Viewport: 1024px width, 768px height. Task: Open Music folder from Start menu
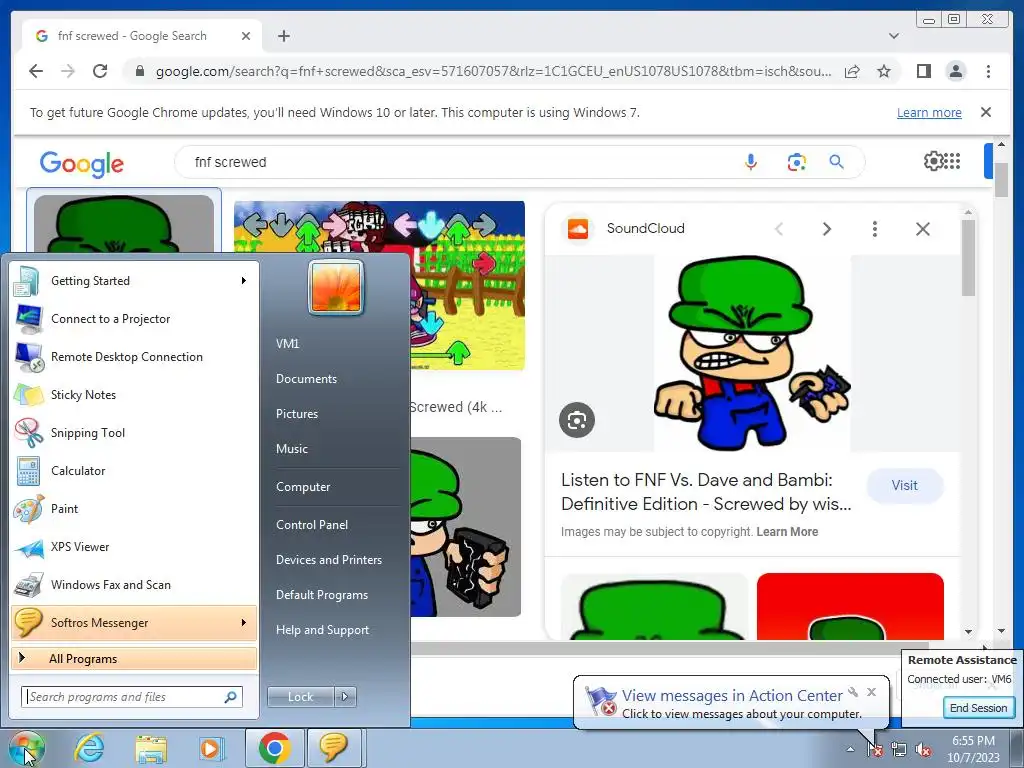pos(292,449)
